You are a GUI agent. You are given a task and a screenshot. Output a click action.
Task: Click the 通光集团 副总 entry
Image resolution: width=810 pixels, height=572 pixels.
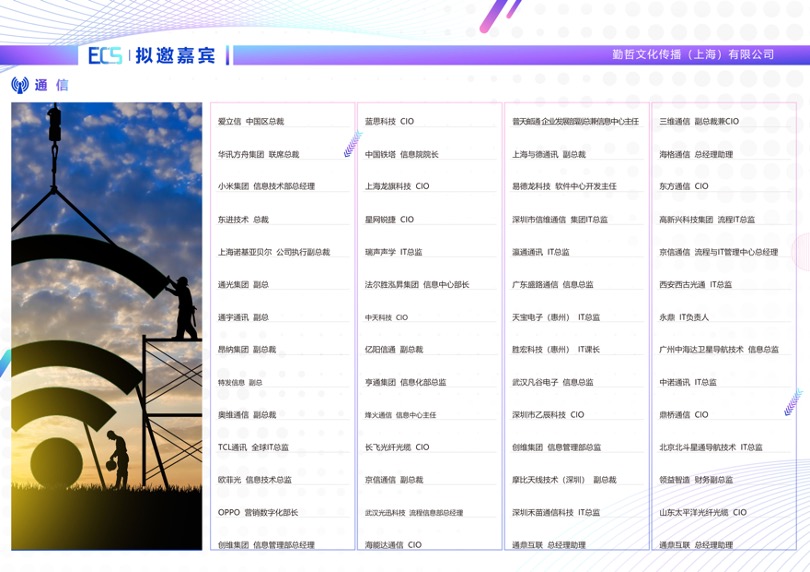243,284
